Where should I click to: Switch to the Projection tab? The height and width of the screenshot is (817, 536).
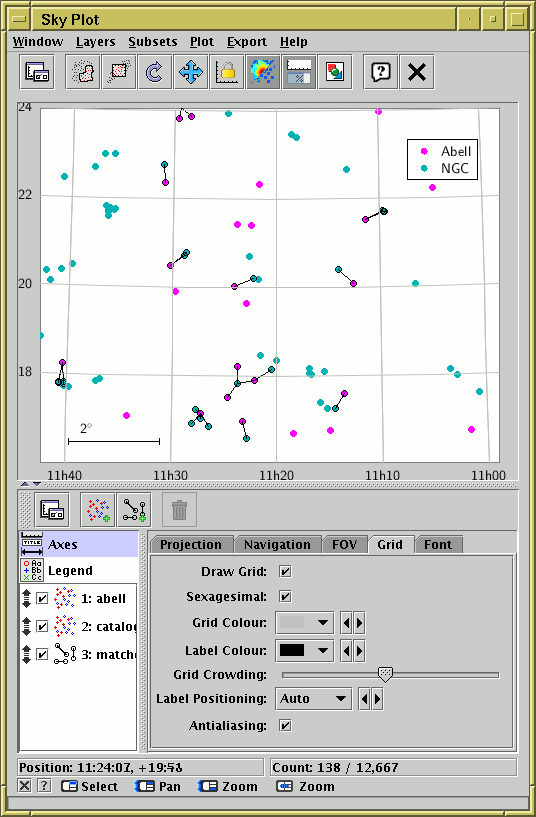coord(191,544)
